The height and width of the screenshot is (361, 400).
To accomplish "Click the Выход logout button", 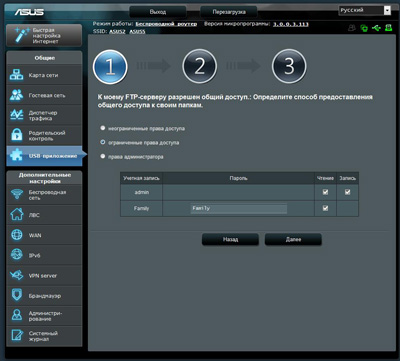I will coord(158,12).
